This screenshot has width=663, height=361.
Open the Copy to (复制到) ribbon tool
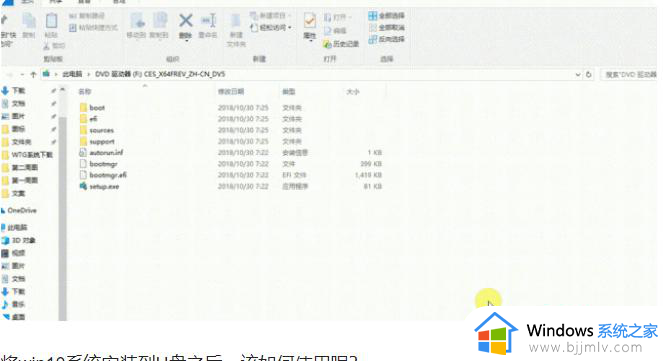[159, 25]
